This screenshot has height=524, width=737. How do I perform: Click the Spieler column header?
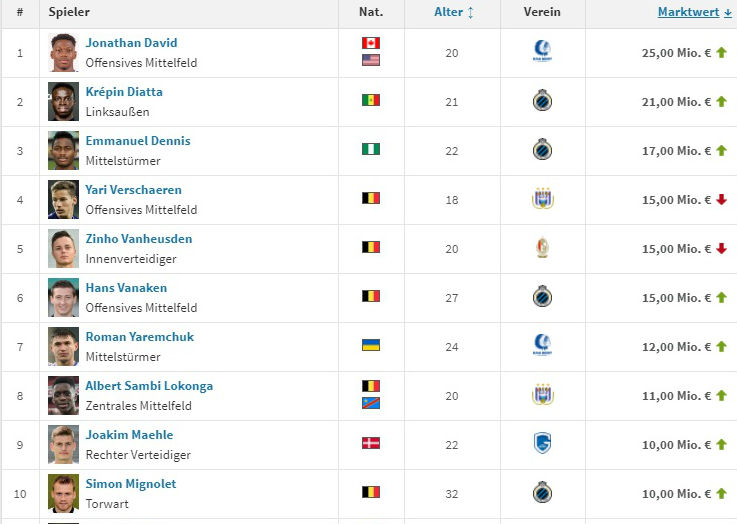[x=69, y=12]
